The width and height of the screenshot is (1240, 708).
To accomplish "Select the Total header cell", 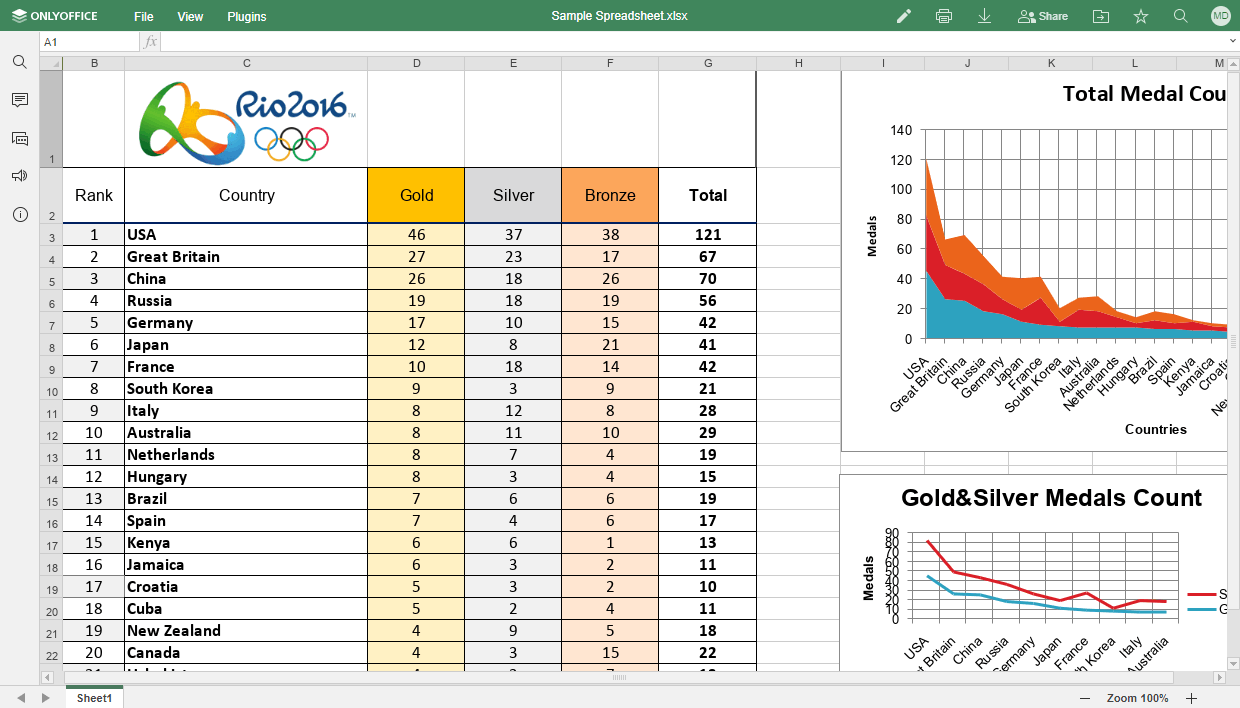I will 708,195.
